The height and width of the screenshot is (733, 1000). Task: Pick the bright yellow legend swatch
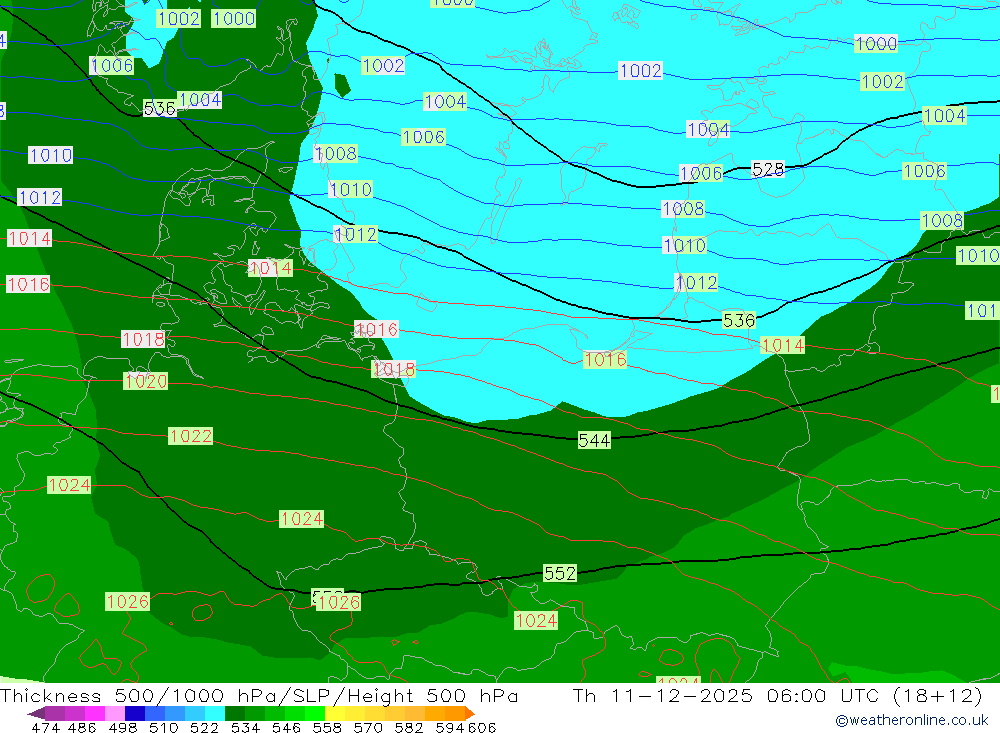(x=335, y=713)
